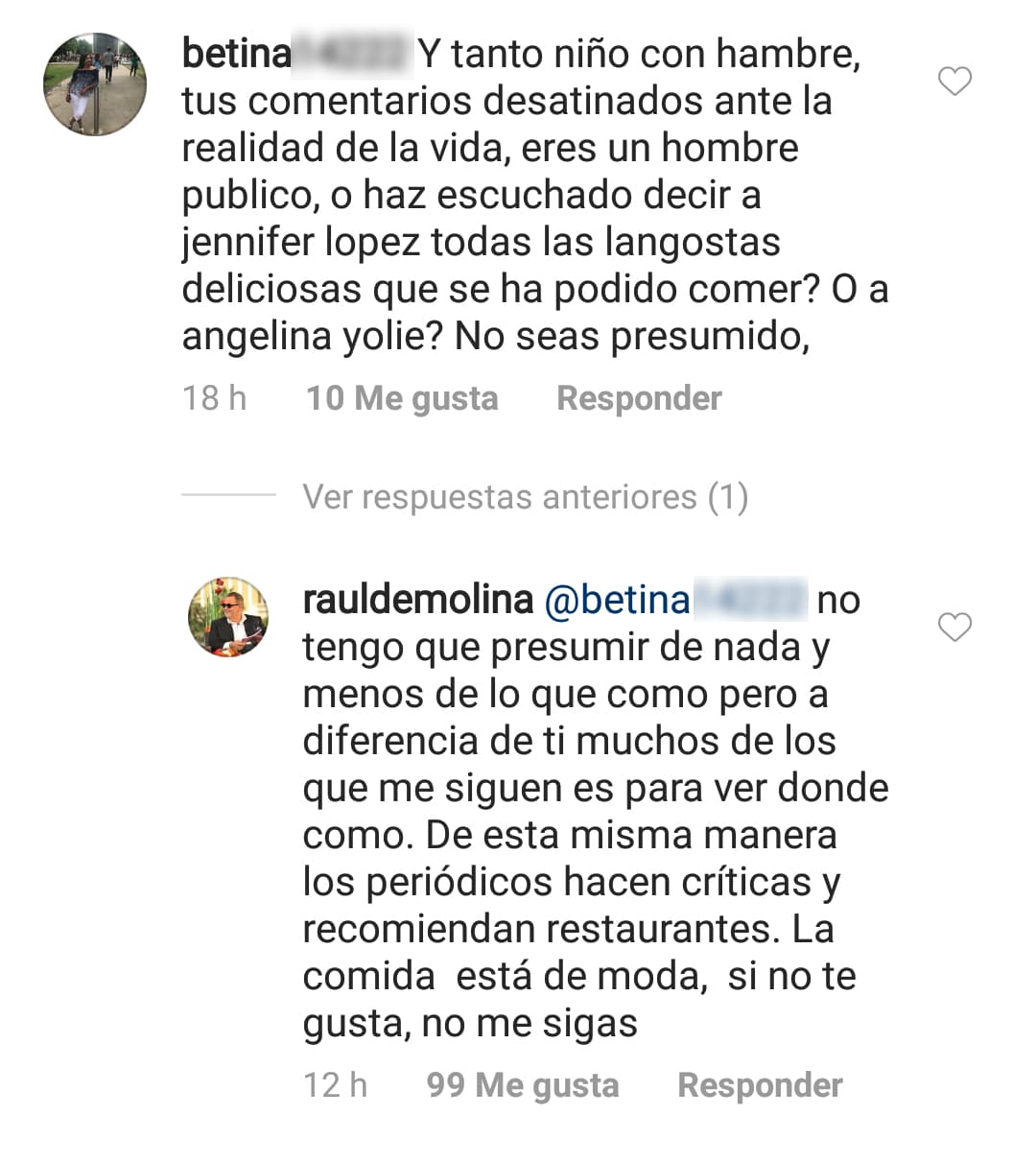The width and height of the screenshot is (1036, 1163).
Task: Like betina's comment with the heart icon
Action: pyautogui.click(x=954, y=83)
